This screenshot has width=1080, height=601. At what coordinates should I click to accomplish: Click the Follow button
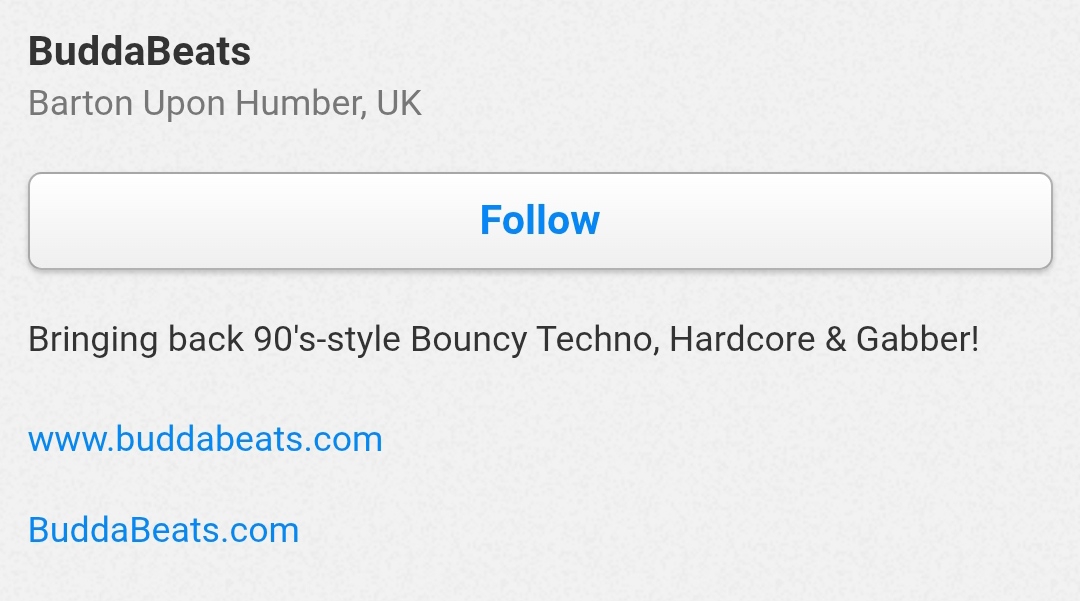540,221
